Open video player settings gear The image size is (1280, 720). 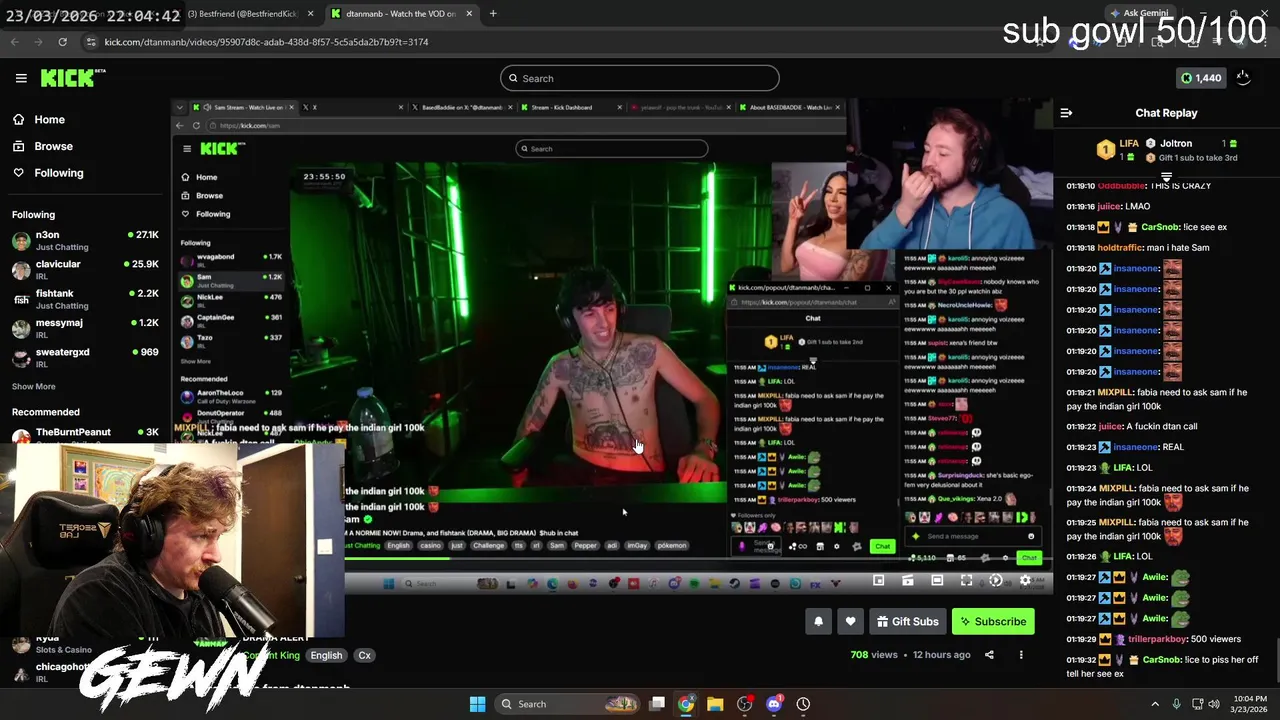1025,580
